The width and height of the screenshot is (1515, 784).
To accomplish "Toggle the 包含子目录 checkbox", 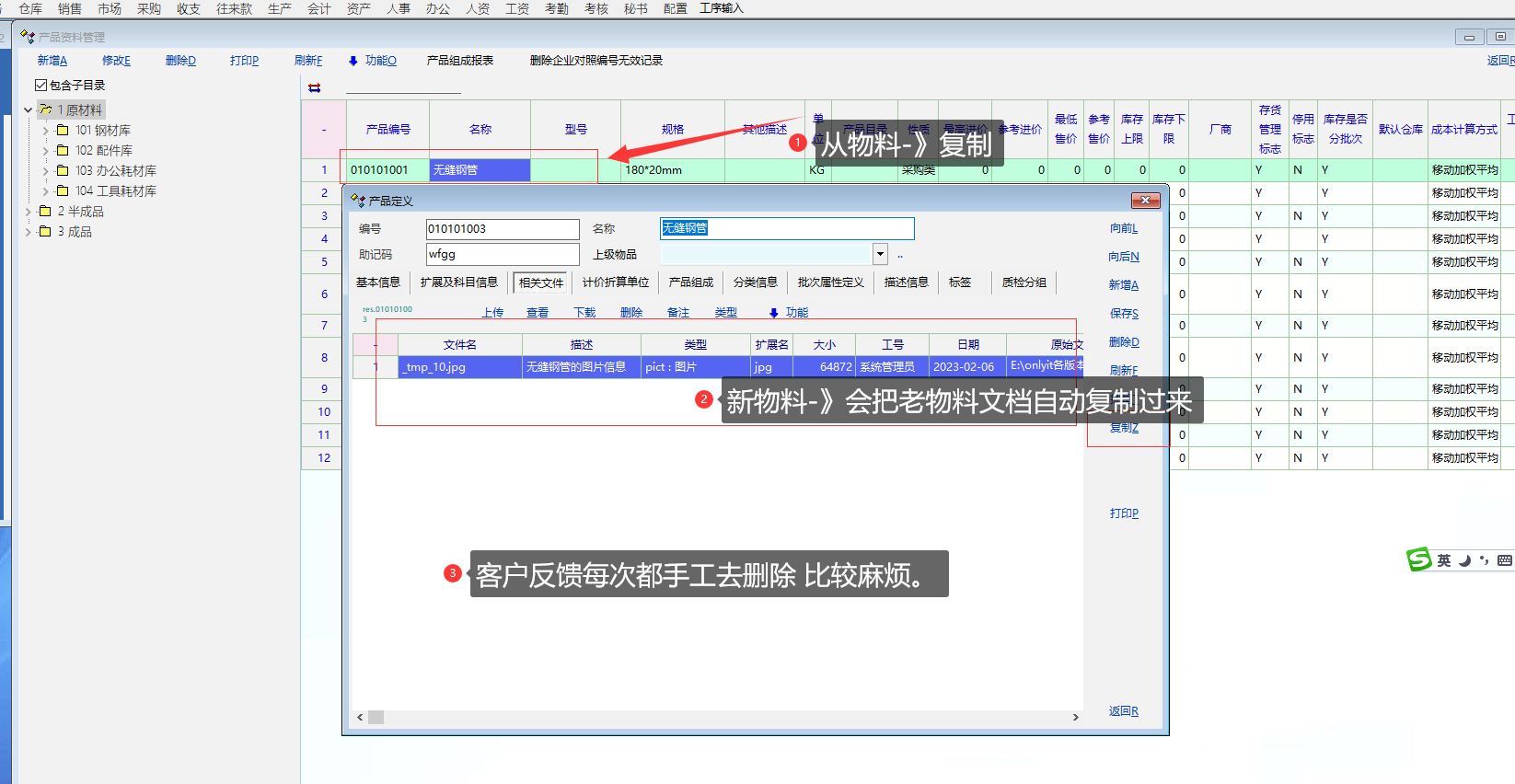I will [x=40, y=85].
